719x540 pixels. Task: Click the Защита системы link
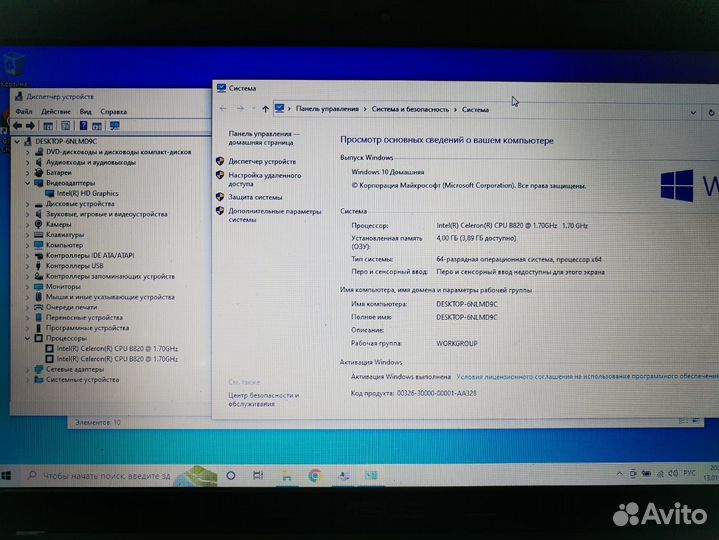[254, 197]
